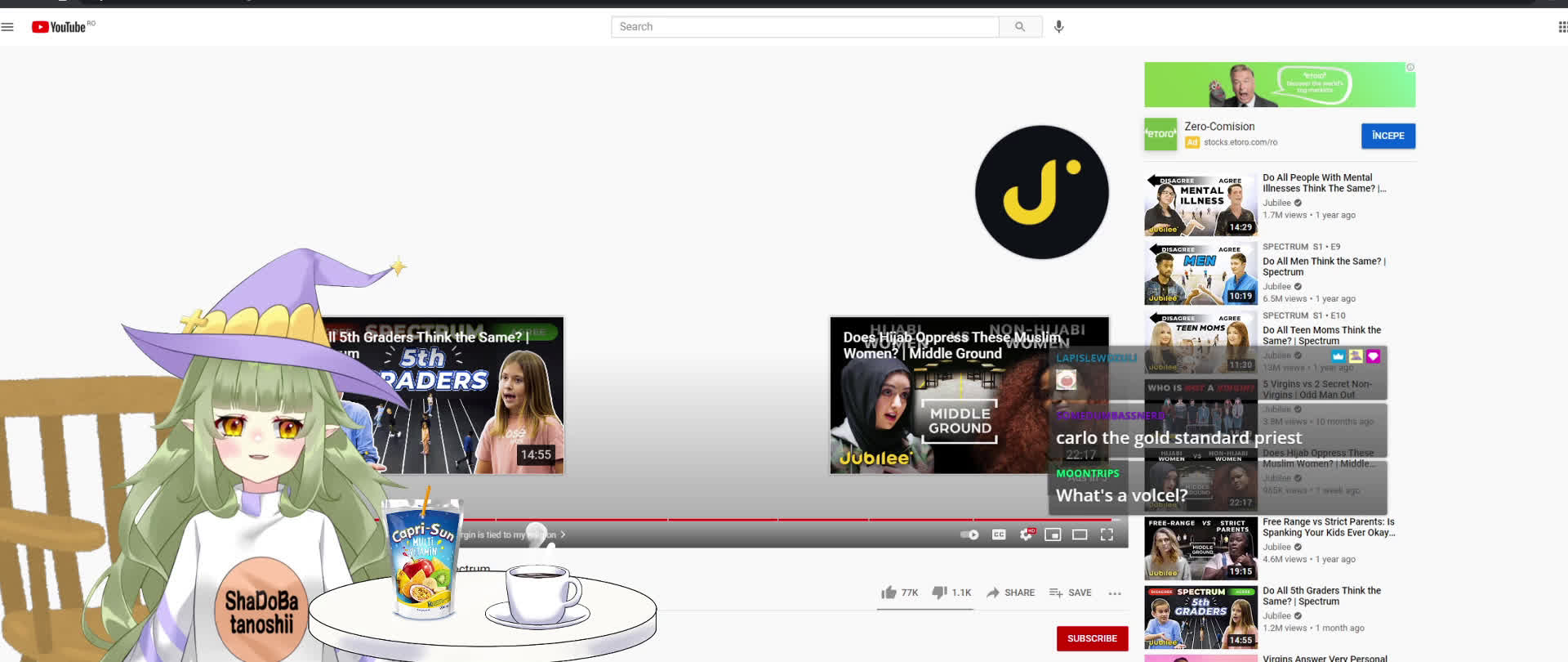Screen dimensions: 1568x662
Task: Switch to theater mode
Action: [x=1080, y=535]
